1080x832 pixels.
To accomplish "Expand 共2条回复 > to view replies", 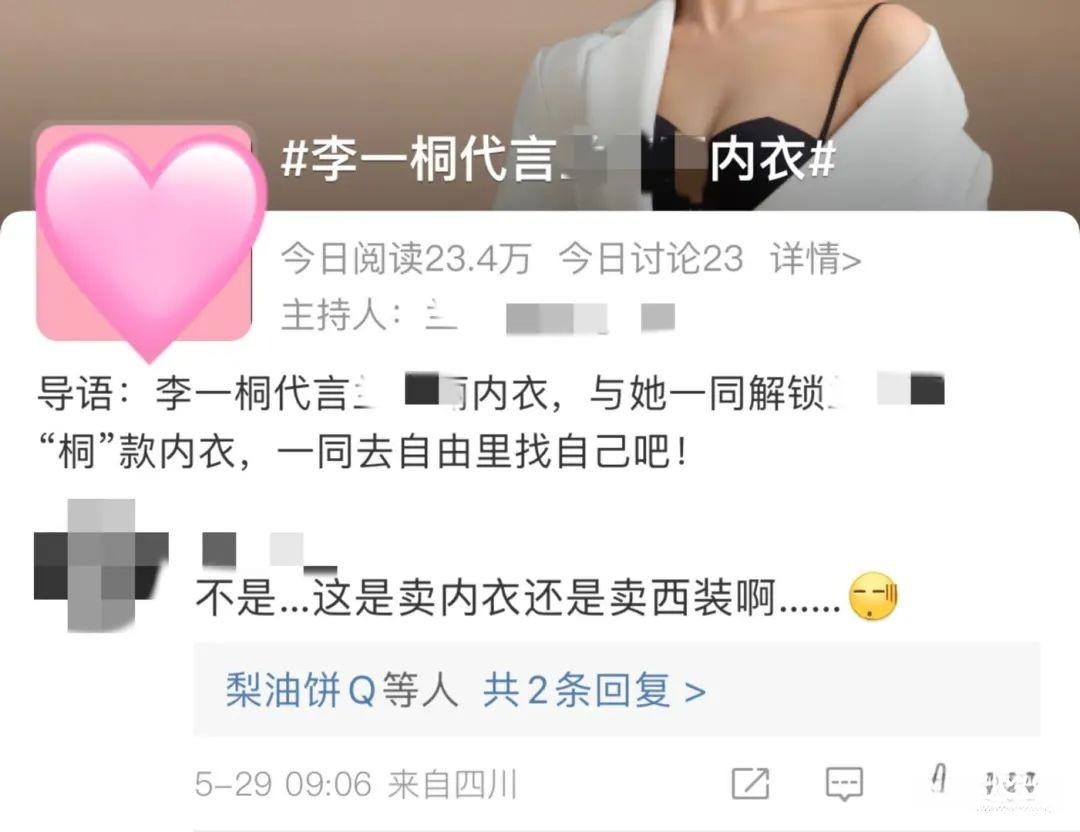I will click(x=594, y=690).
